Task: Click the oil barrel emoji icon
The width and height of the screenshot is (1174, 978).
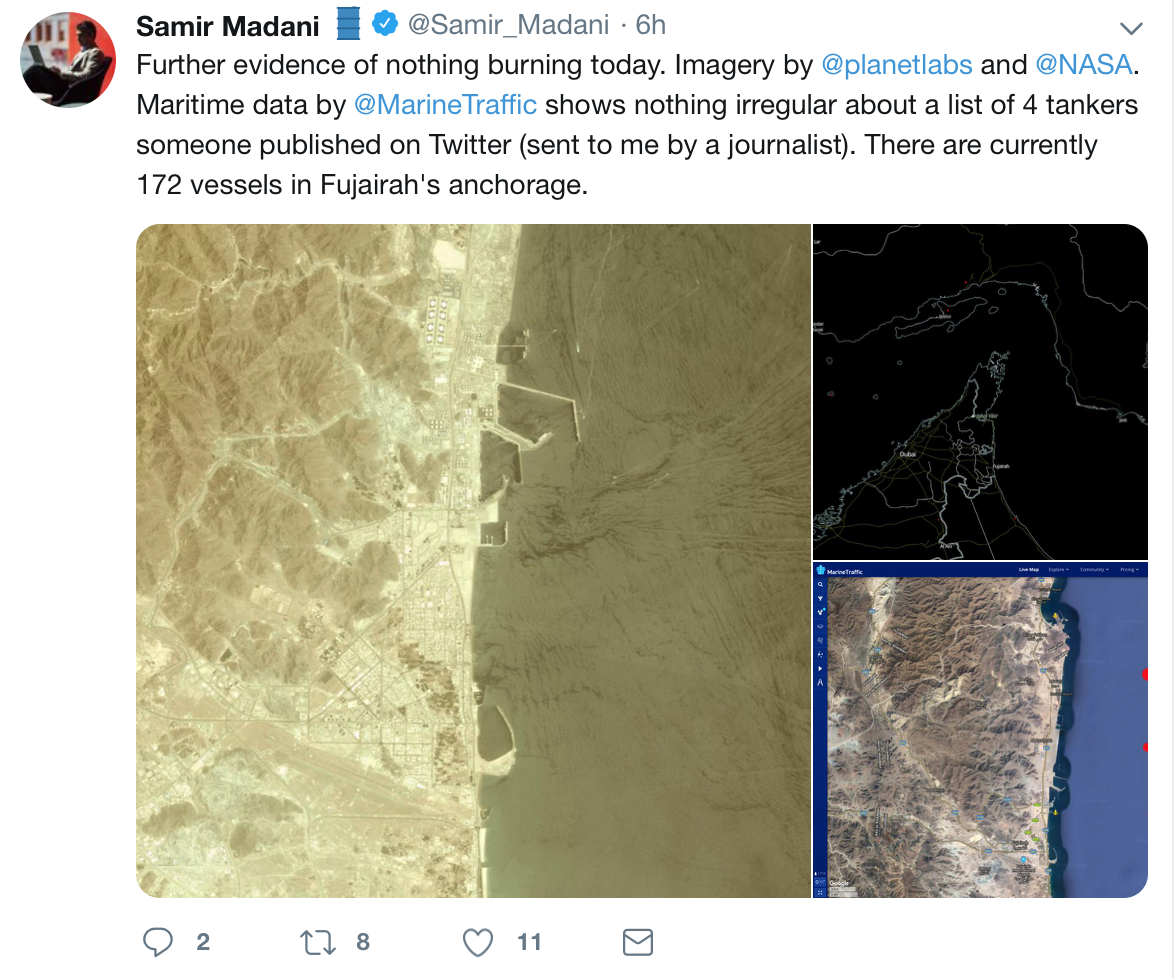Action: (348, 23)
